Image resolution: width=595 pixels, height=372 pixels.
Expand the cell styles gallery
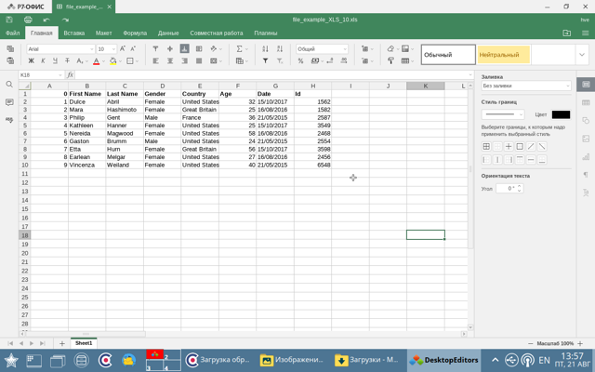pos(582,55)
